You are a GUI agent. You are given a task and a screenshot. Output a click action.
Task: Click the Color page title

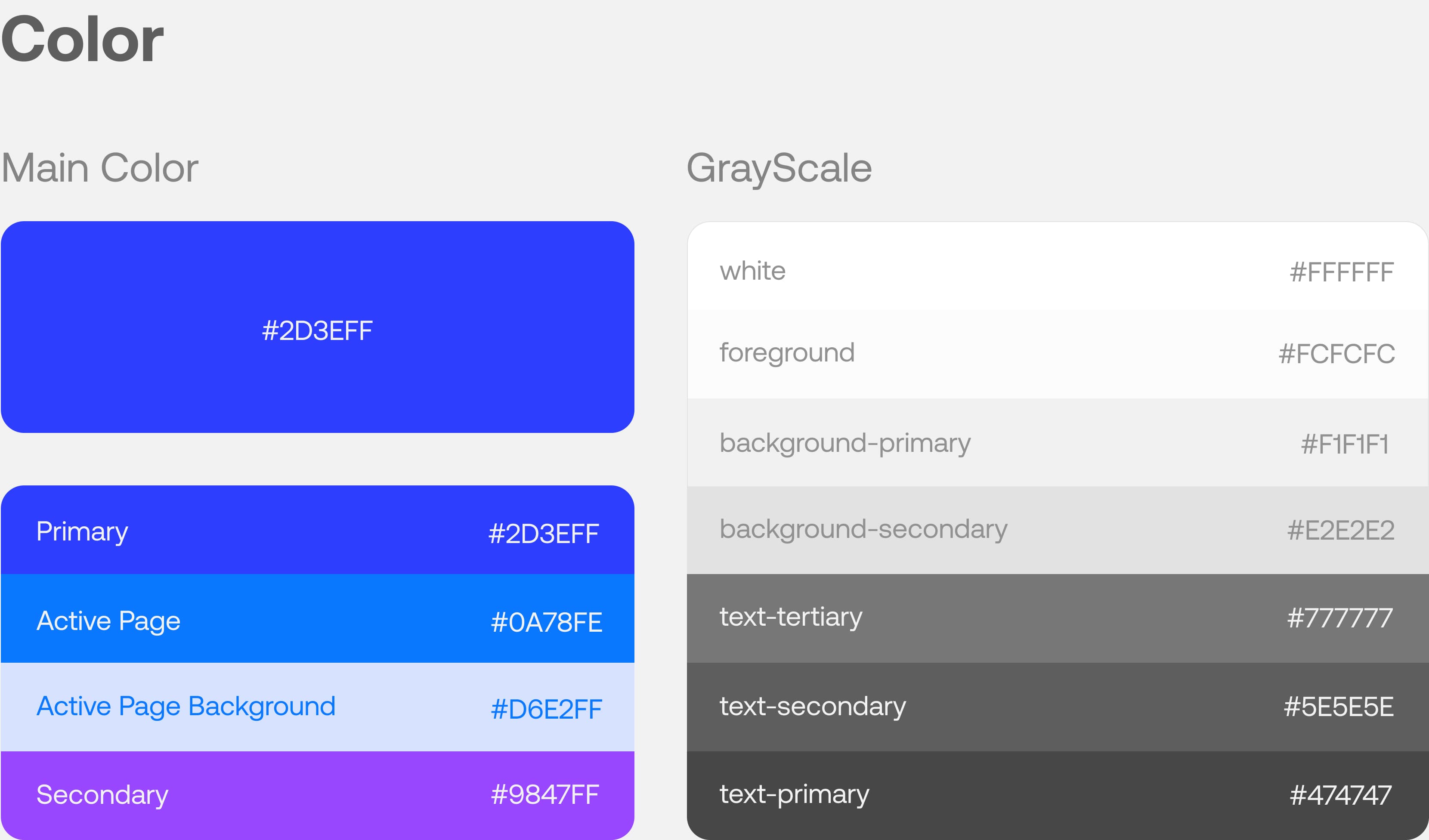82,40
